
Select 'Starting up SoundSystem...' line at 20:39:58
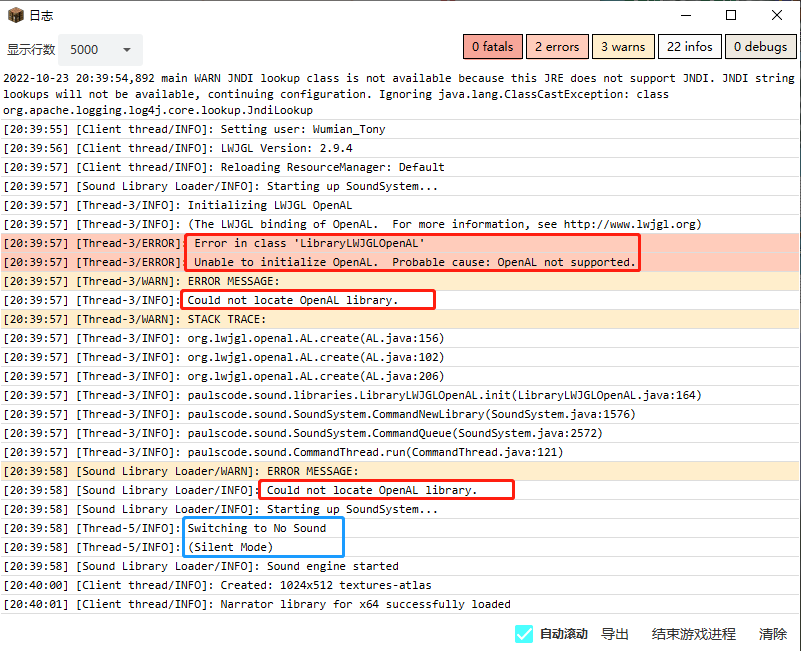pos(400,509)
